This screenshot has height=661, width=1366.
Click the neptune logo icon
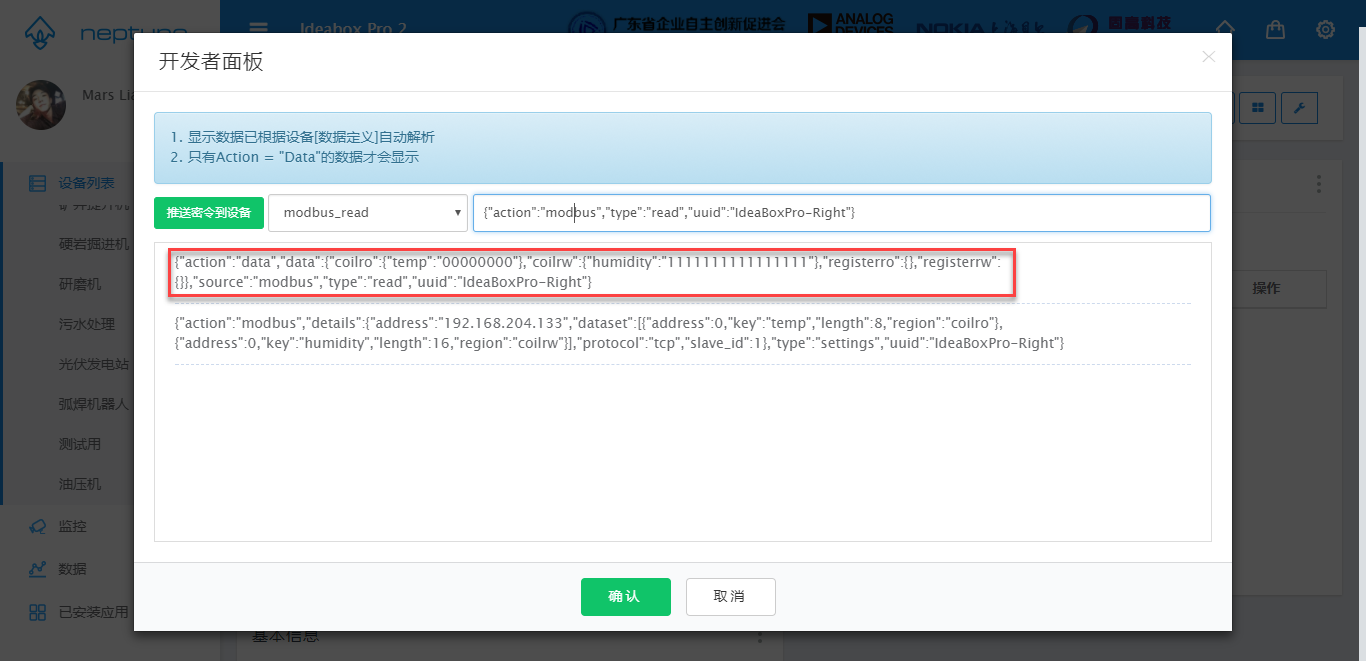coord(38,32)
